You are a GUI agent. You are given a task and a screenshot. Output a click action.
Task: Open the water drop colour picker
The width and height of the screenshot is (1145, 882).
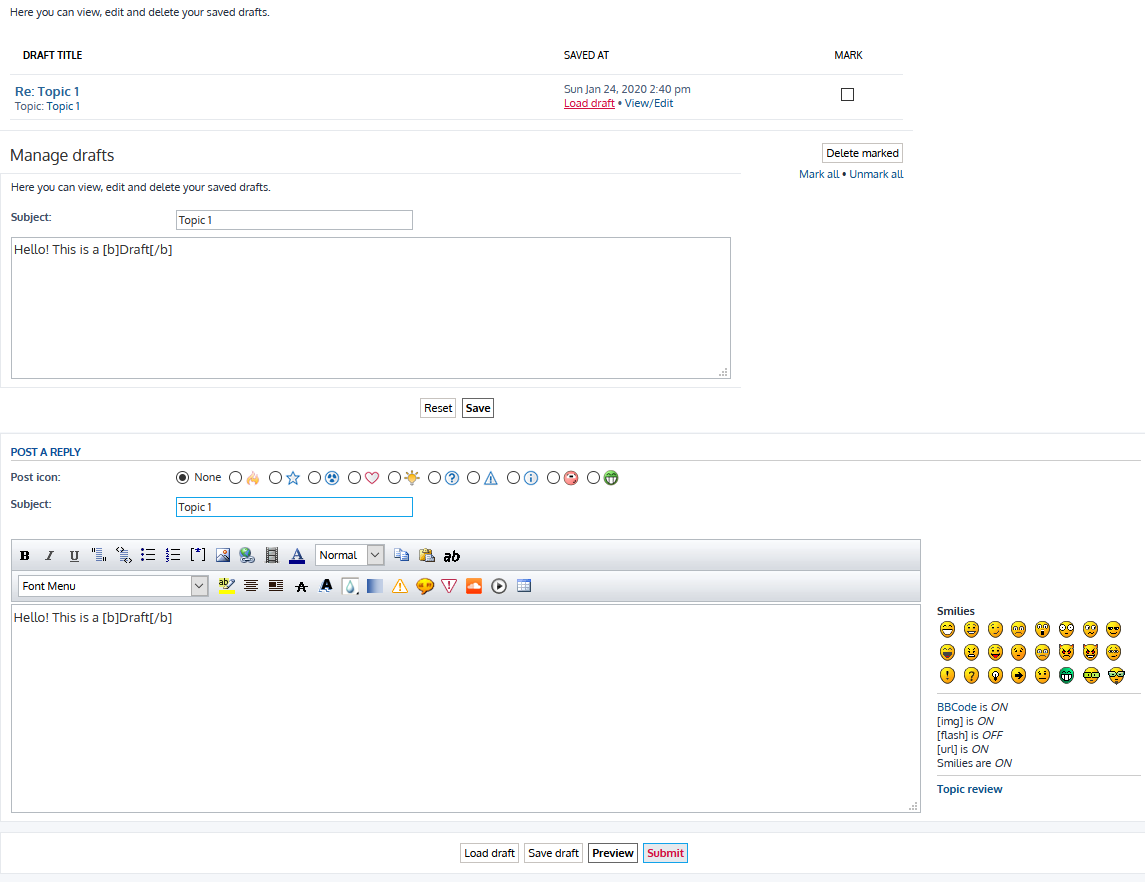click(350, 586)
